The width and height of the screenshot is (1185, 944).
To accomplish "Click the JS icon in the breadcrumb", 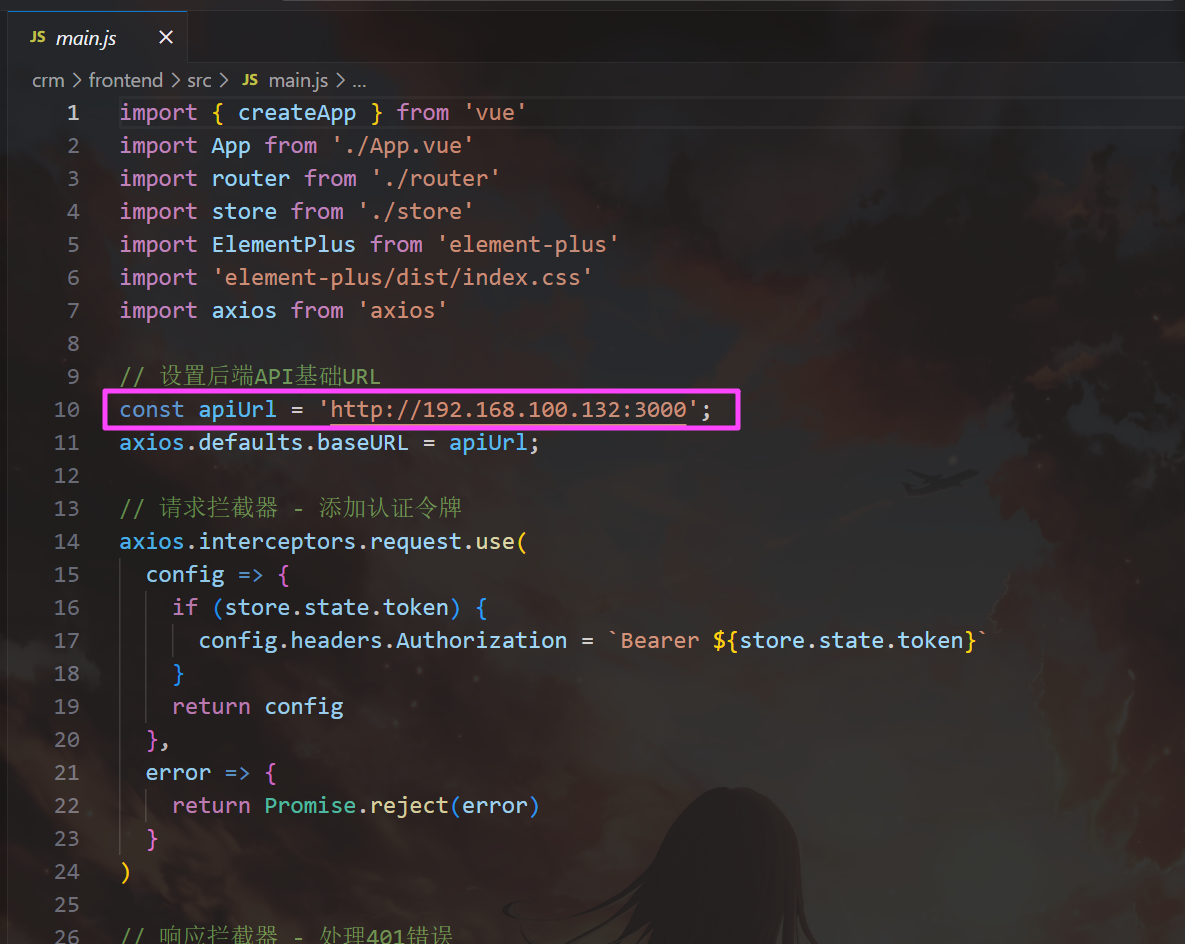I will (250, 80).
